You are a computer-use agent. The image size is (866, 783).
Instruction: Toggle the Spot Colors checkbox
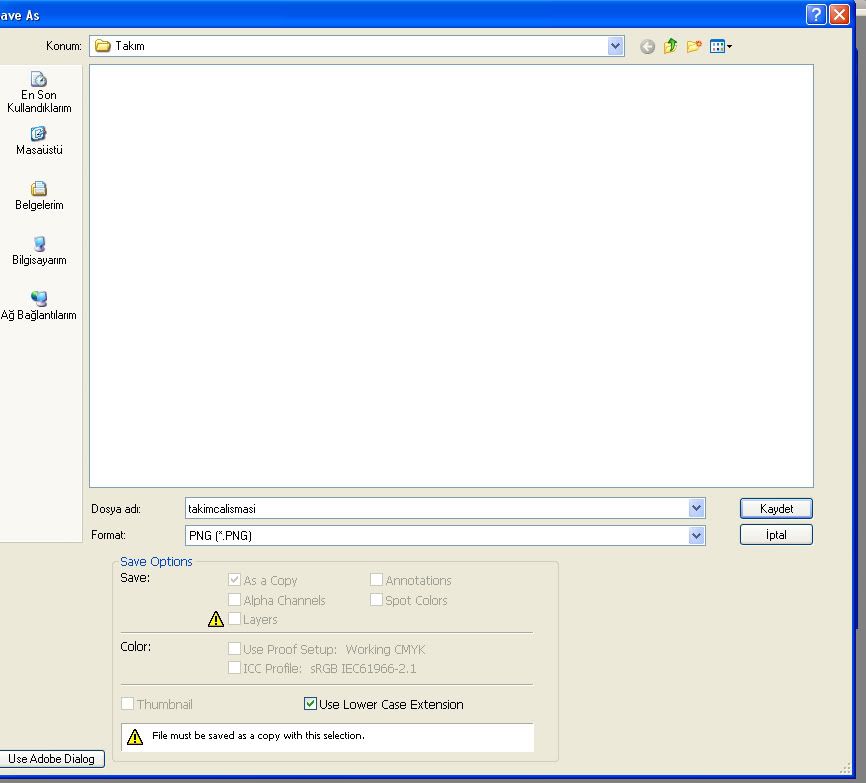376,599
